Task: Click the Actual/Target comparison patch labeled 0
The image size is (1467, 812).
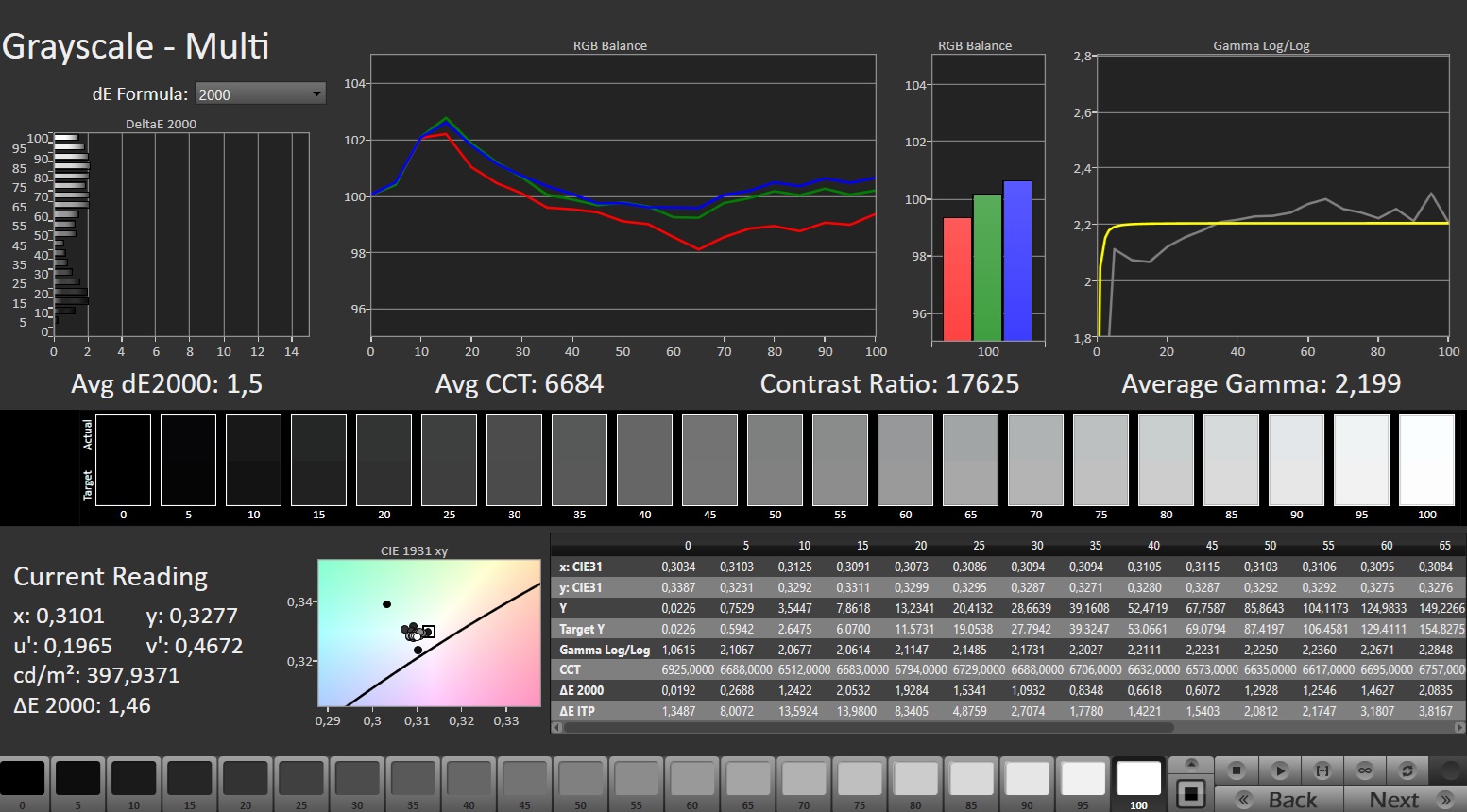Action: [123, 460]
